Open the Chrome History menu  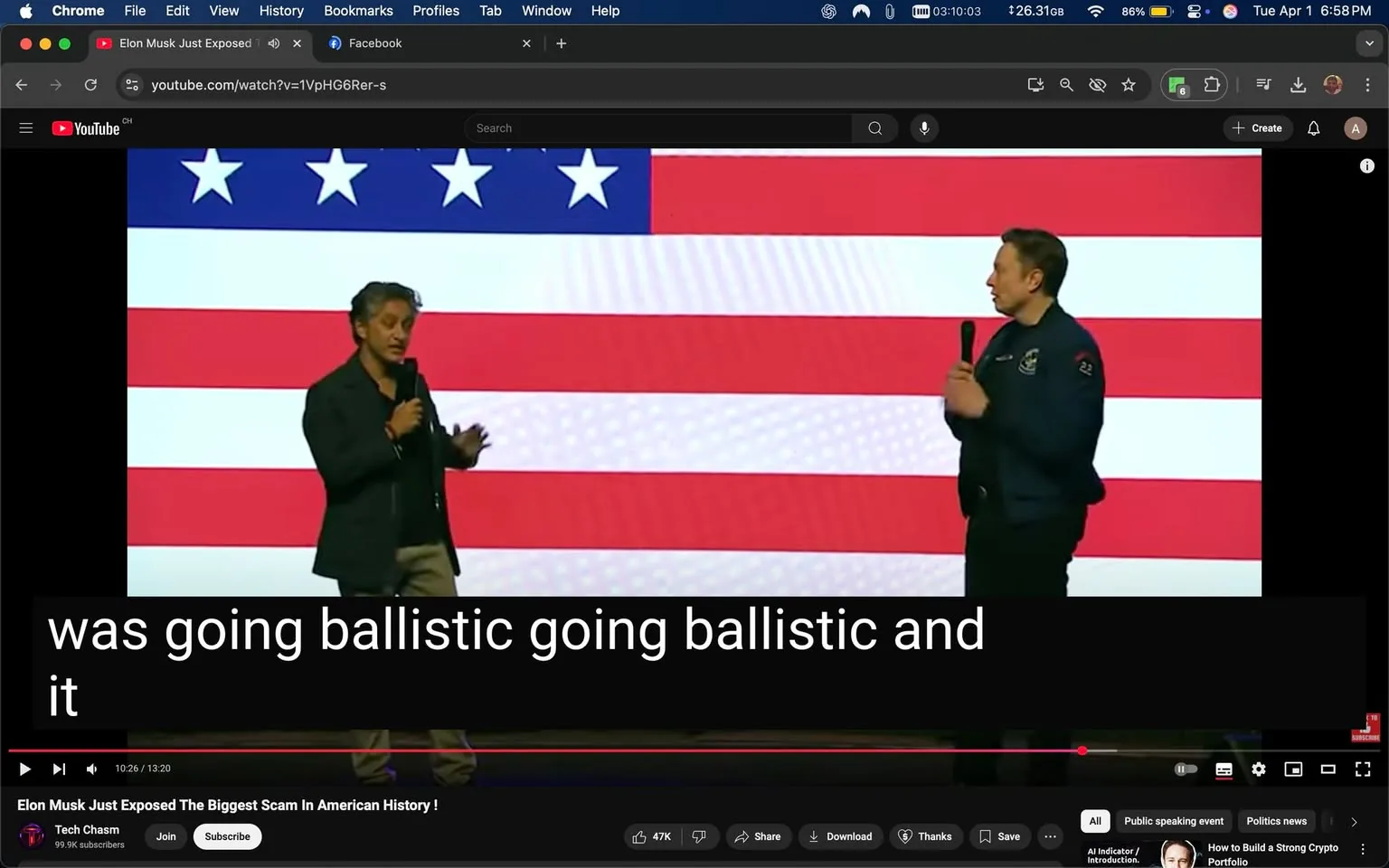[280, 11]
